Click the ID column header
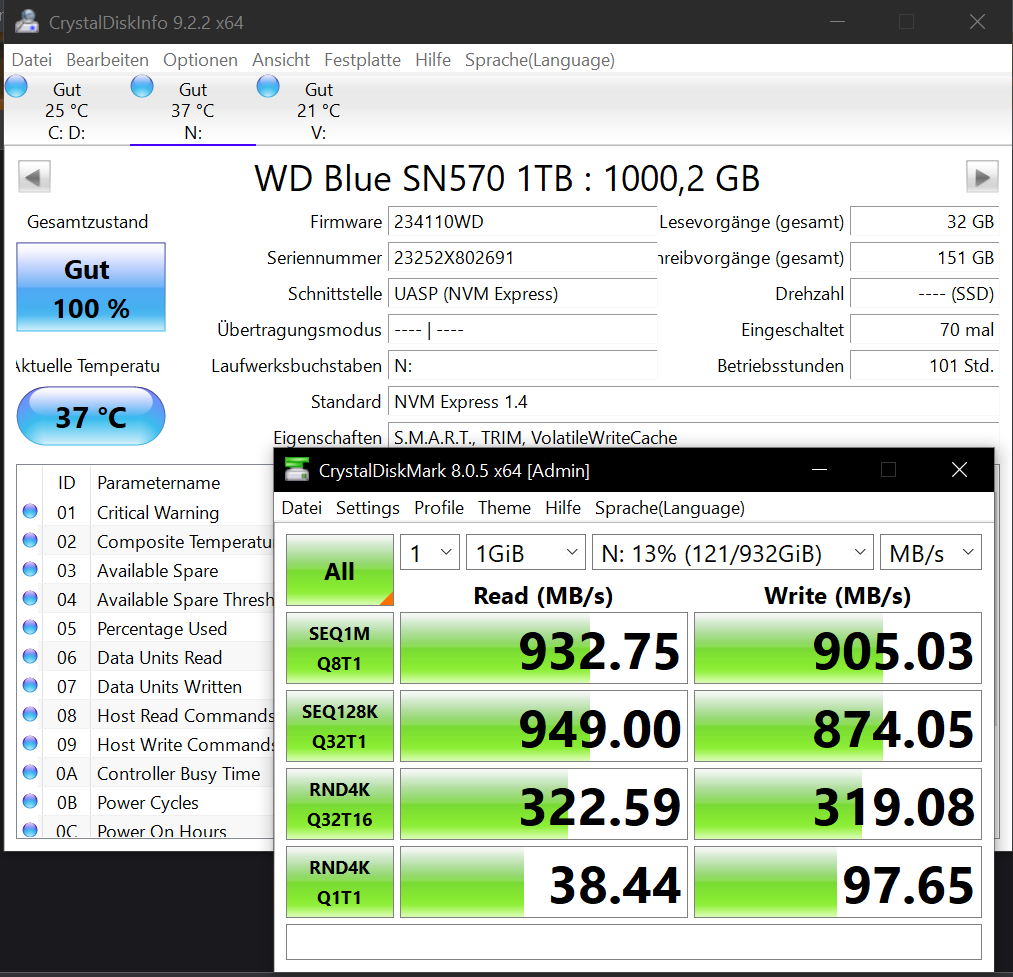Image resolution: width=1013 pixels, height=977 pixels. pos(67,483)
